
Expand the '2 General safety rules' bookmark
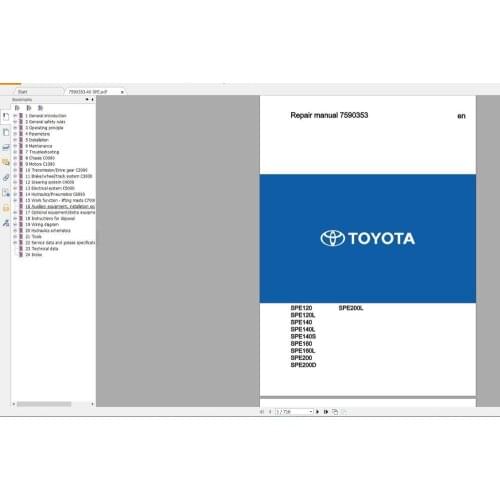tap(15, 122)
